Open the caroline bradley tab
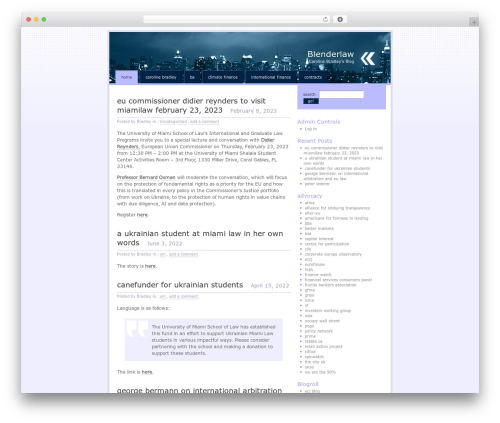Viewport: 500px width, 423px height. point(161,77)
